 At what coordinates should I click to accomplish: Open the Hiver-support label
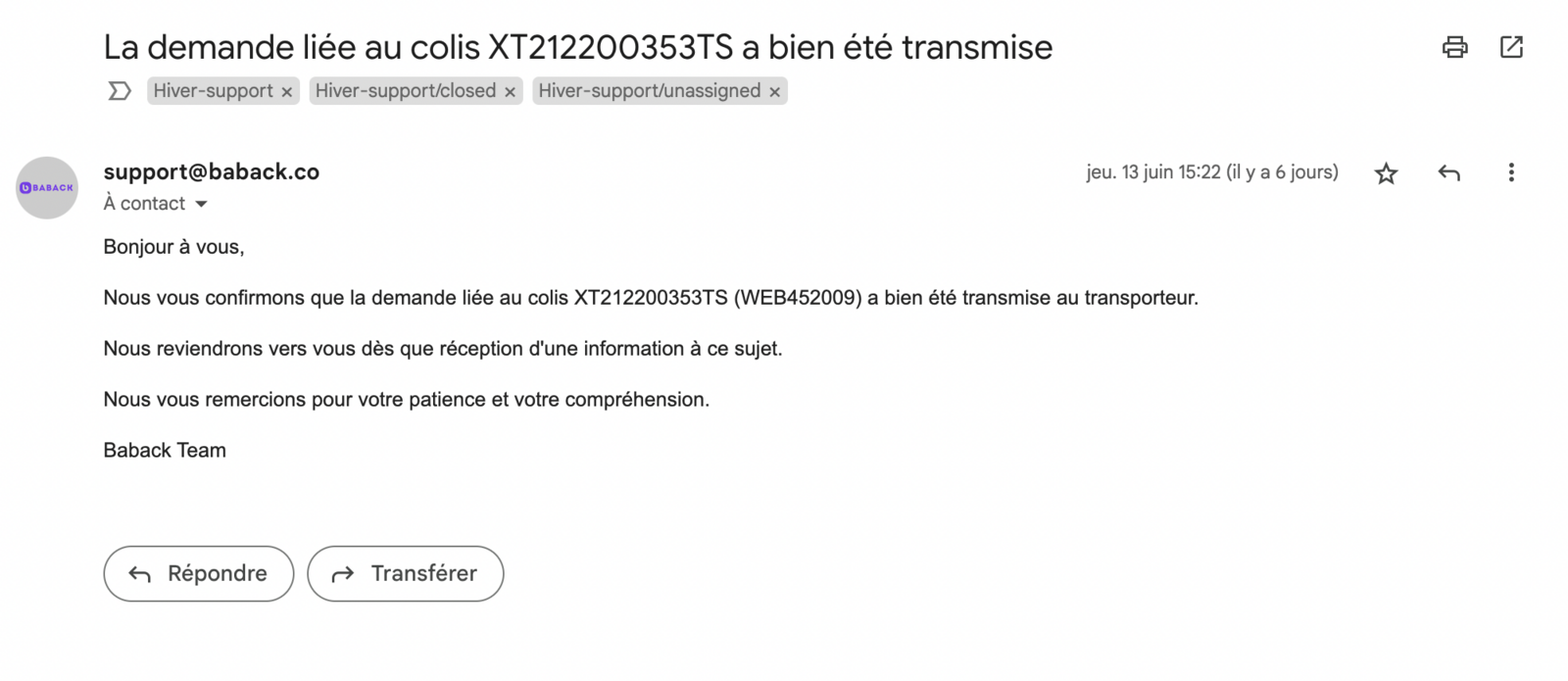(x=213, y=91)
